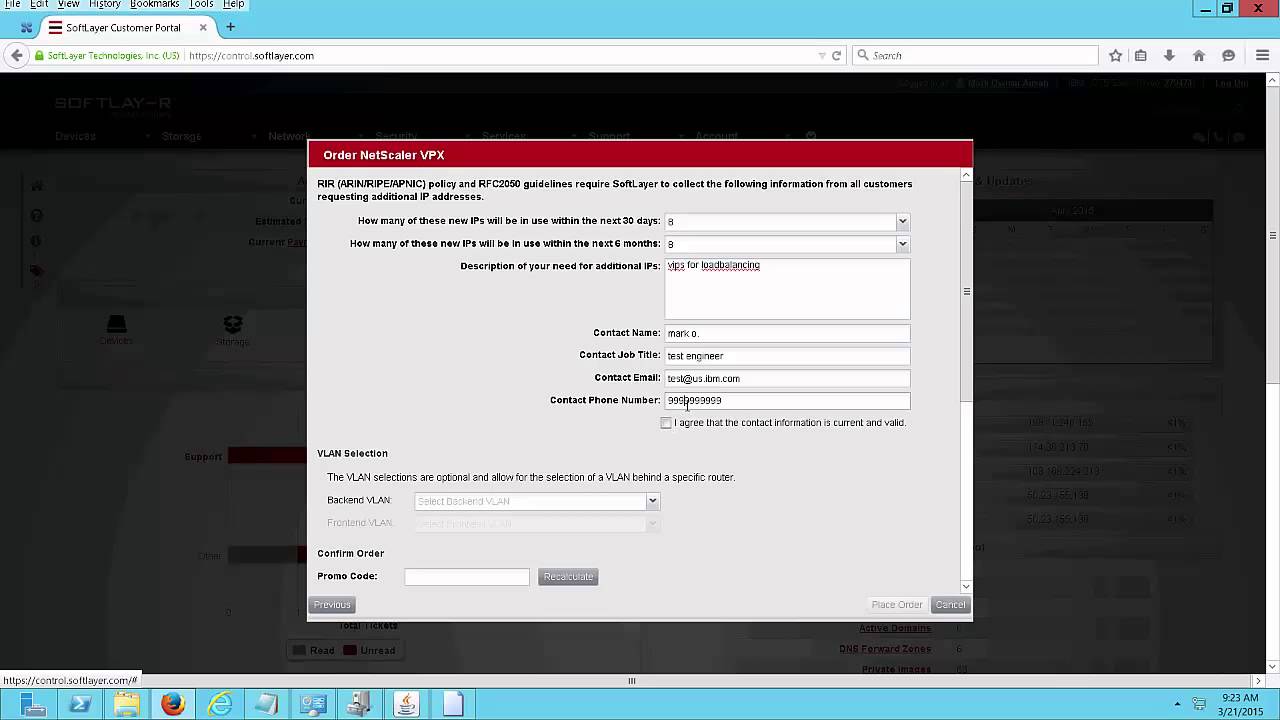Reload the SoftLayer page
The height and width of the screenshot is (720, 1280).
(836, 56)
